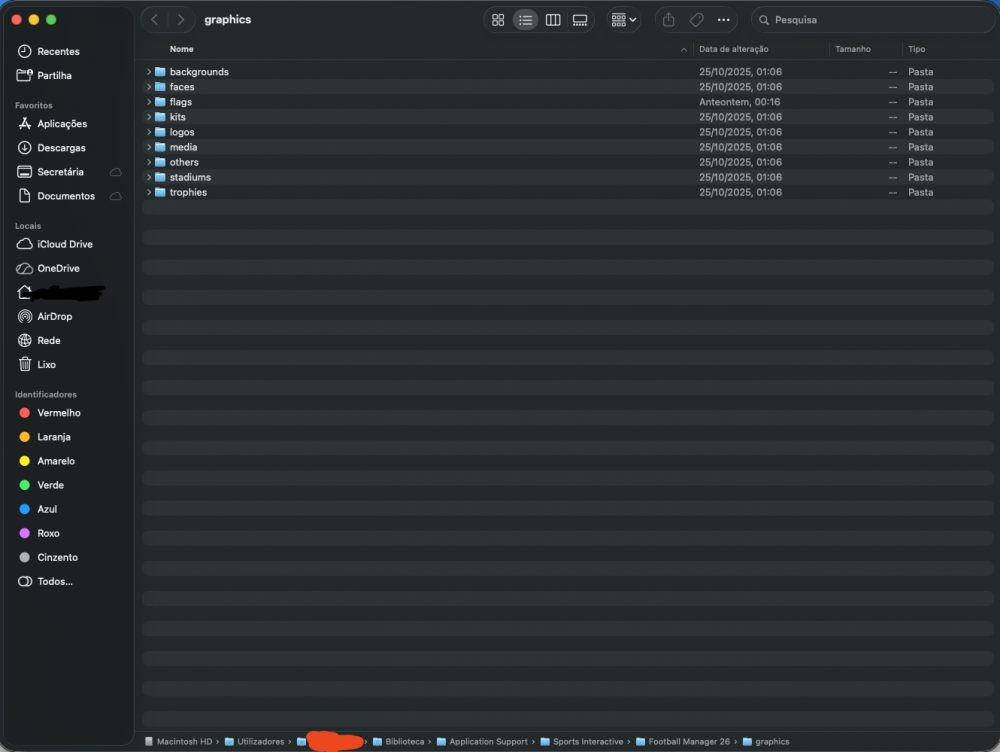Click the faces folder icon
The image size is (1000, 752).
pyautogui.click(x=160, y=87)
